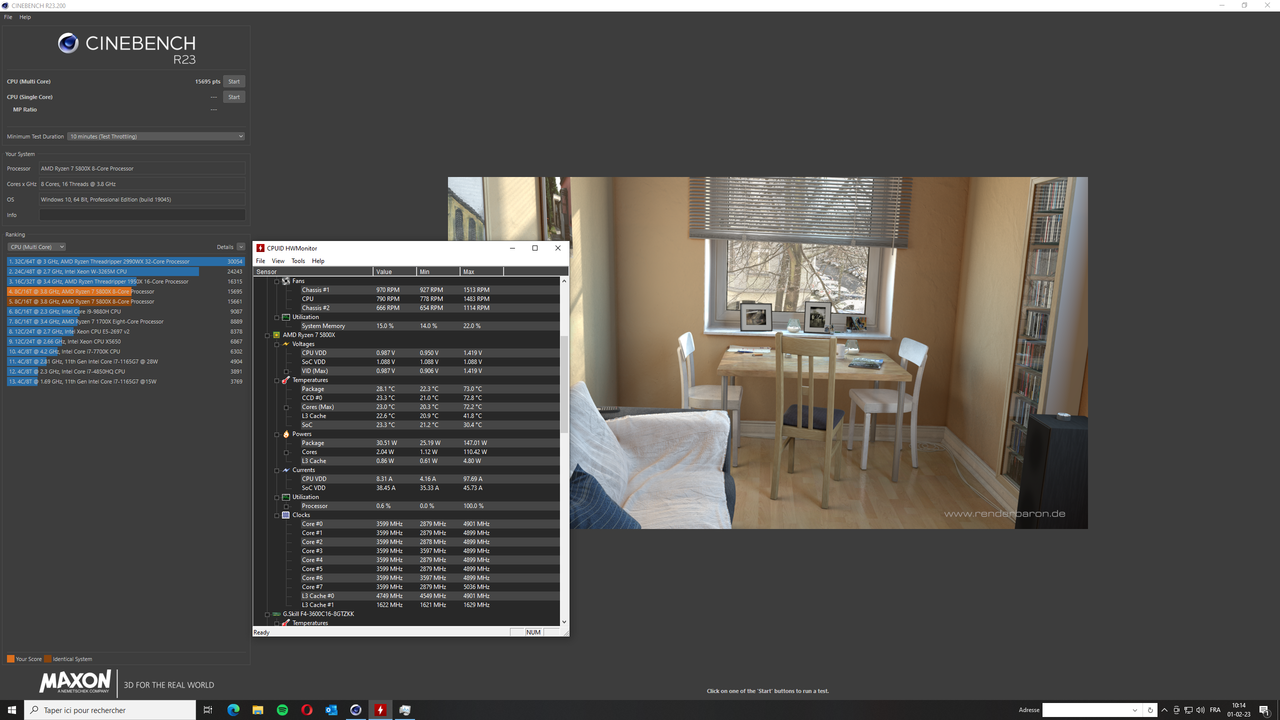Image resolution: width=1280 pixels, height=720 pixels.
Task: Click the G.Skill memory module icon
Action: coord(277,614)
